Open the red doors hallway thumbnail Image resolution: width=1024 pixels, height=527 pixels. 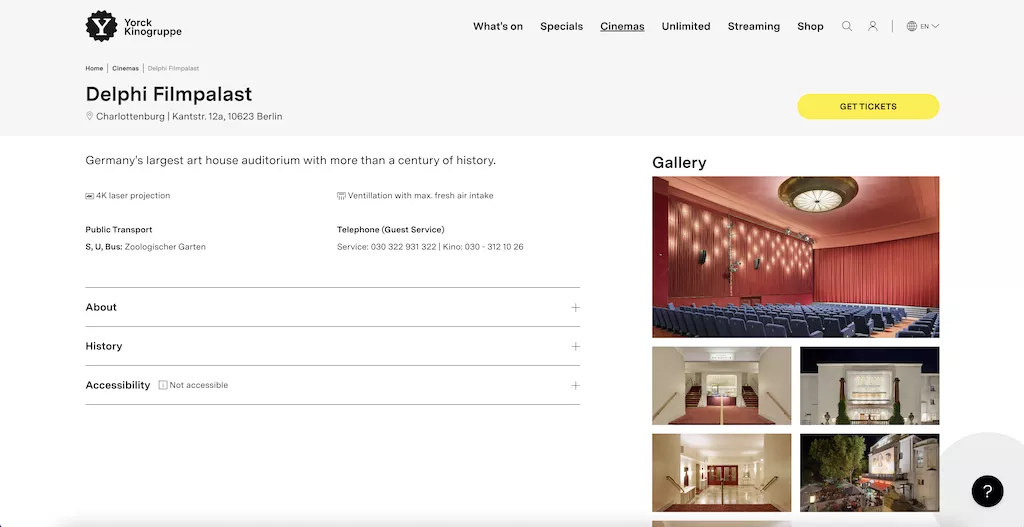point(722,473)
